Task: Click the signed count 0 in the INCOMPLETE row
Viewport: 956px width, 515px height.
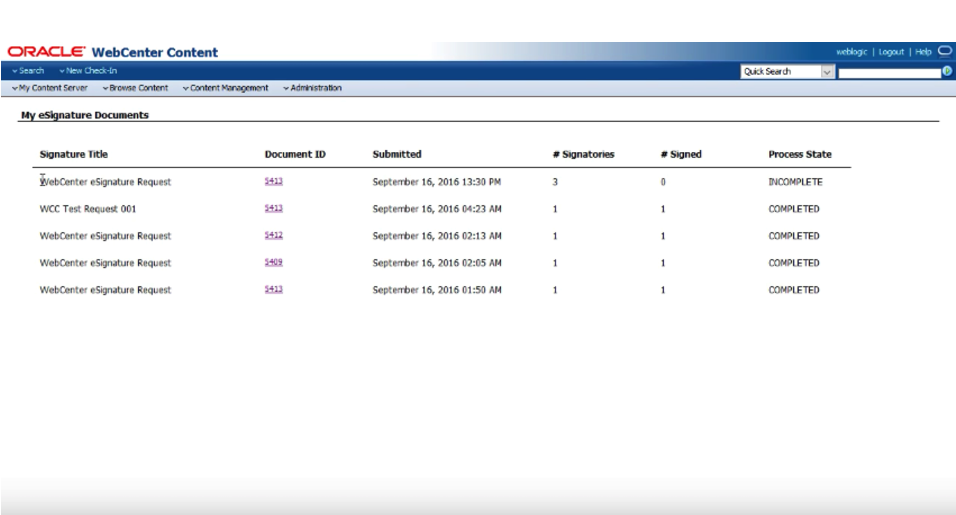Action: pyautogui.click(x=663, y=182)
